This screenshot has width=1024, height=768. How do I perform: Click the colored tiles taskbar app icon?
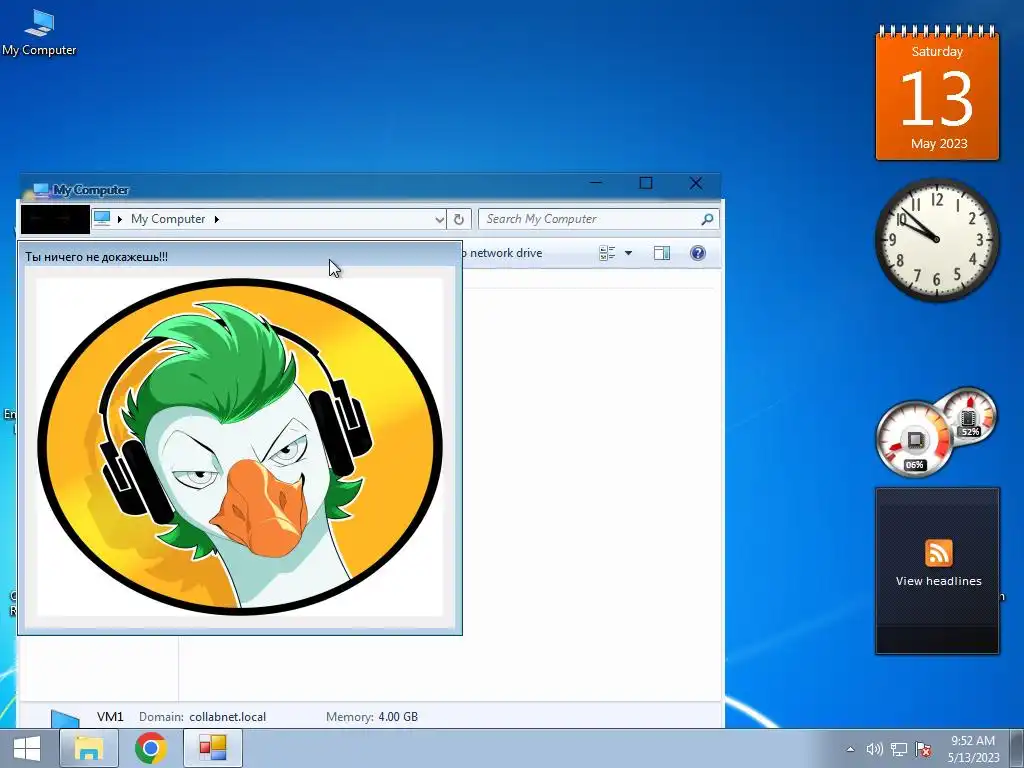213,748
